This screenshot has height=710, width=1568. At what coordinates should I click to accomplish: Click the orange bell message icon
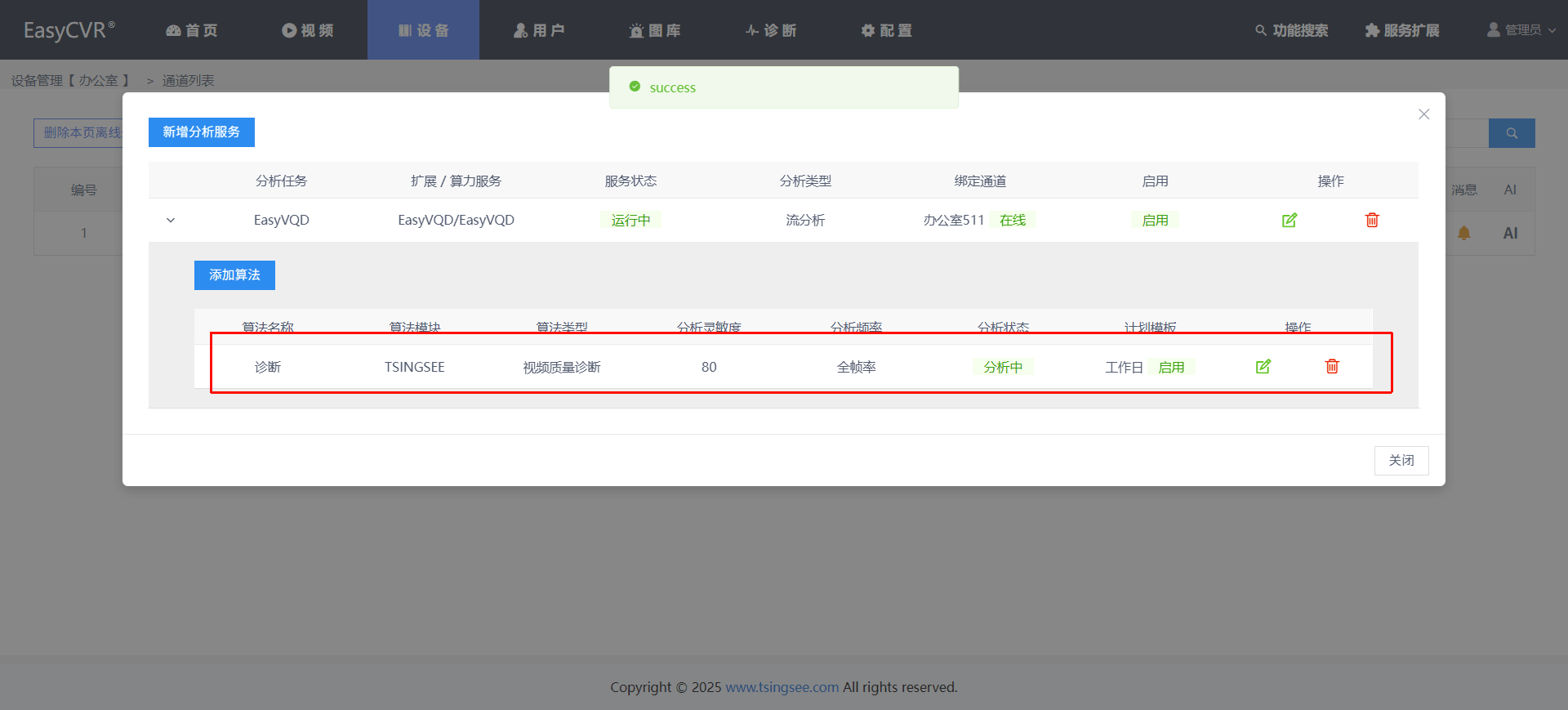click(x=1464, y=233)
